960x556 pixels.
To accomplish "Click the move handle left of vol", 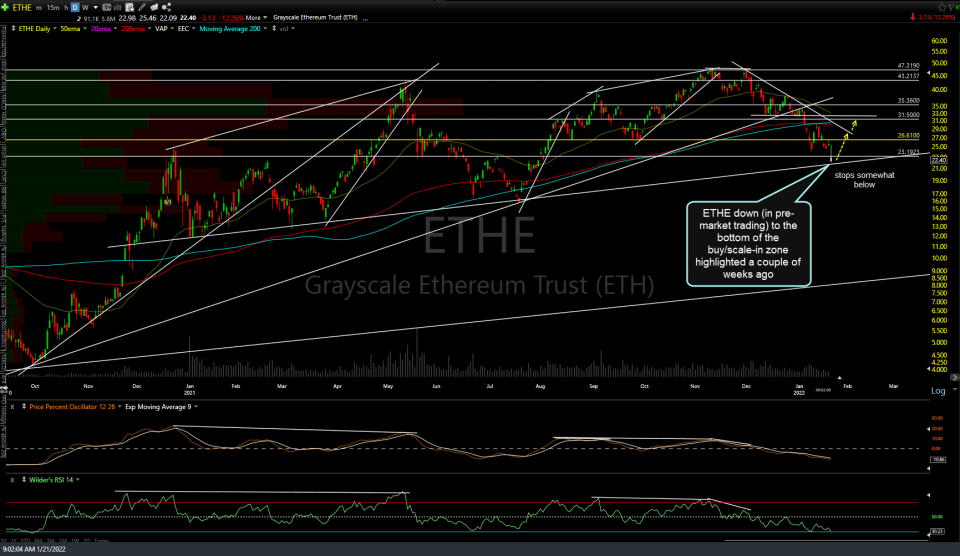I will pos(274,29).
